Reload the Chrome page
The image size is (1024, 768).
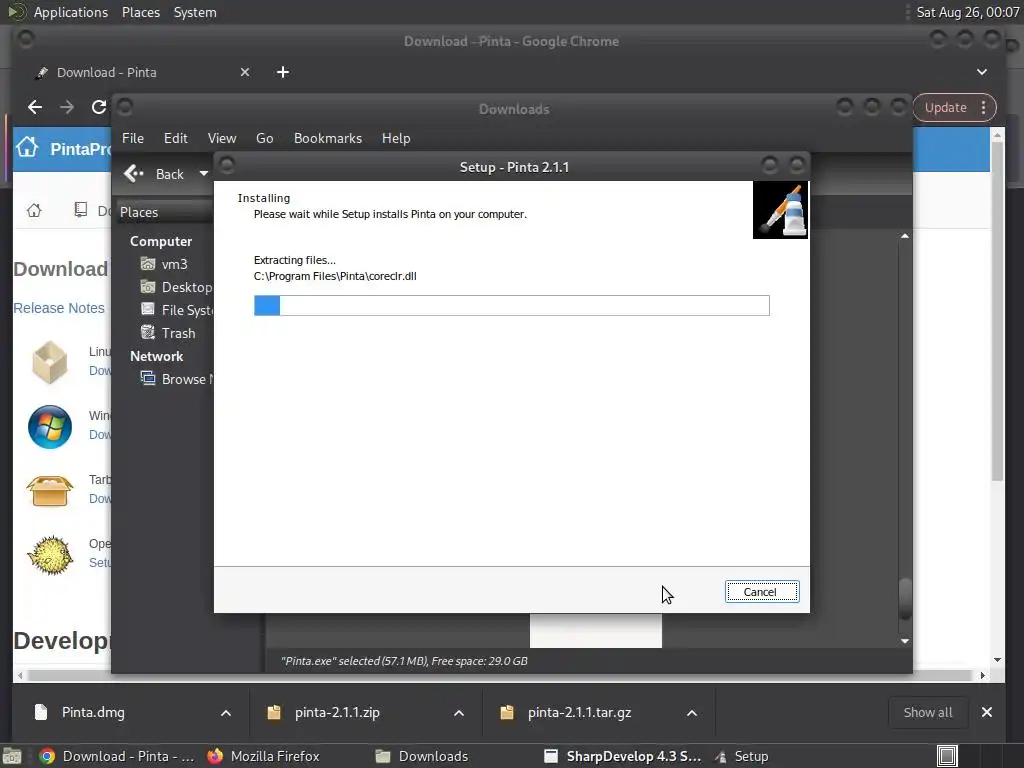(99, 107)
